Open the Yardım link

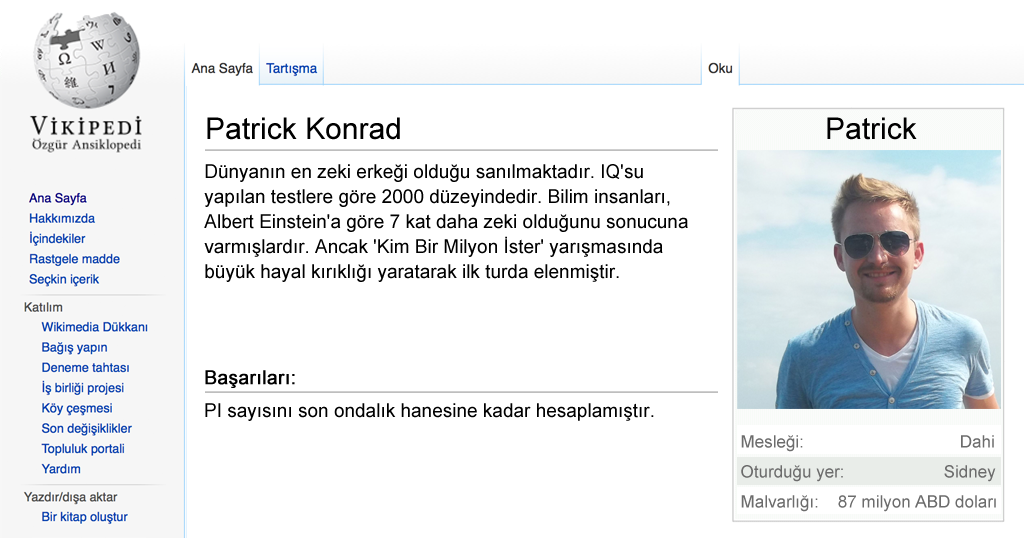click(61, 469)
